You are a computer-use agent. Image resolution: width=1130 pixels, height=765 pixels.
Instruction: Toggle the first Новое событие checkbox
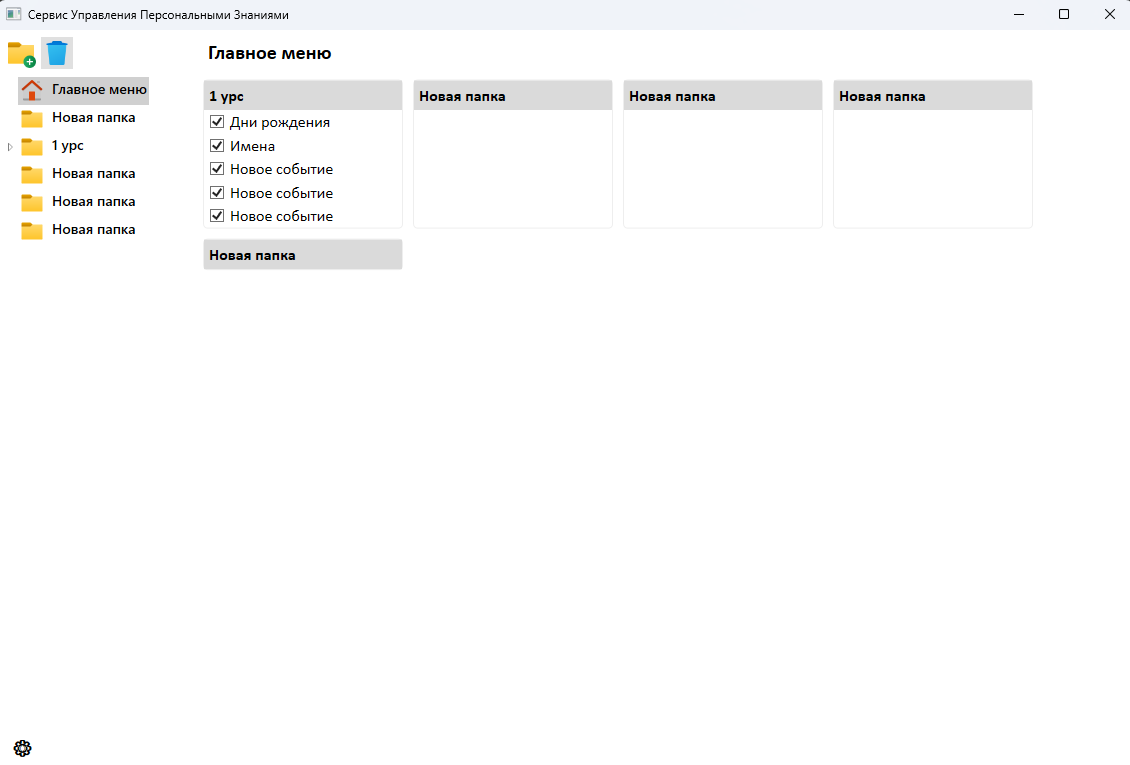[217, 169]
